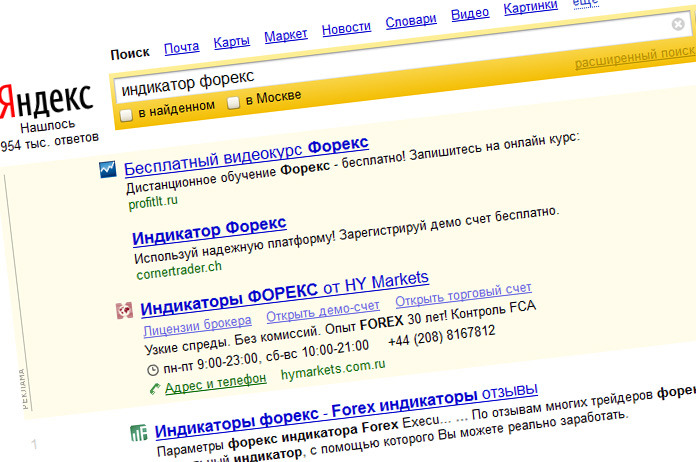The height and width of the screenshot is (462, 696).
Task: Switch to Карты service
Action: pos(231,42)
